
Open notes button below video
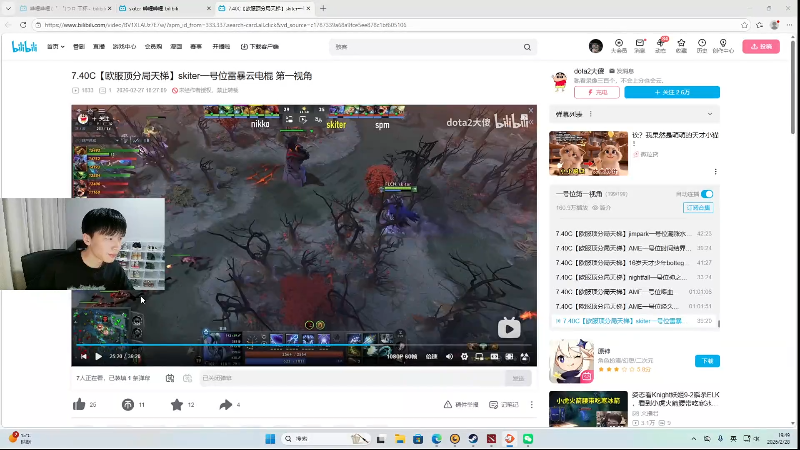click(x=504, y=405)
